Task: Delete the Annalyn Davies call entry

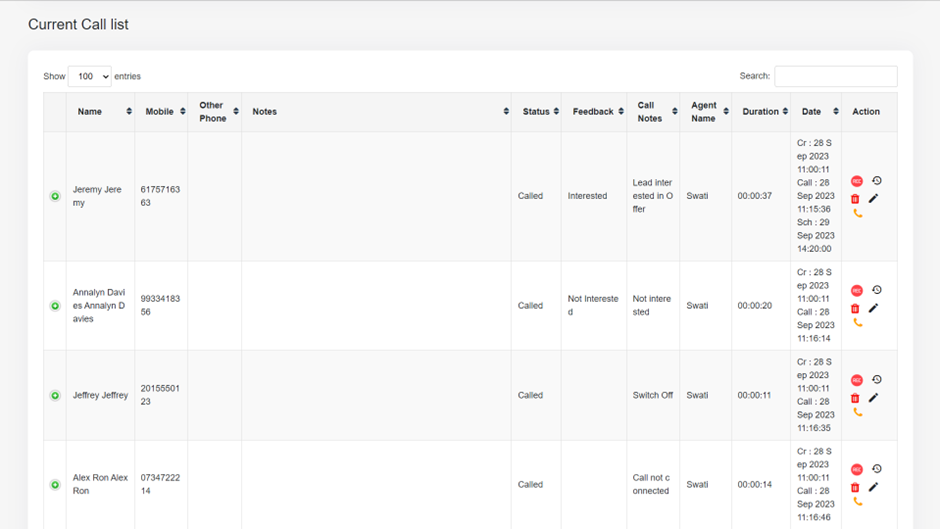Action: (855, 308)
